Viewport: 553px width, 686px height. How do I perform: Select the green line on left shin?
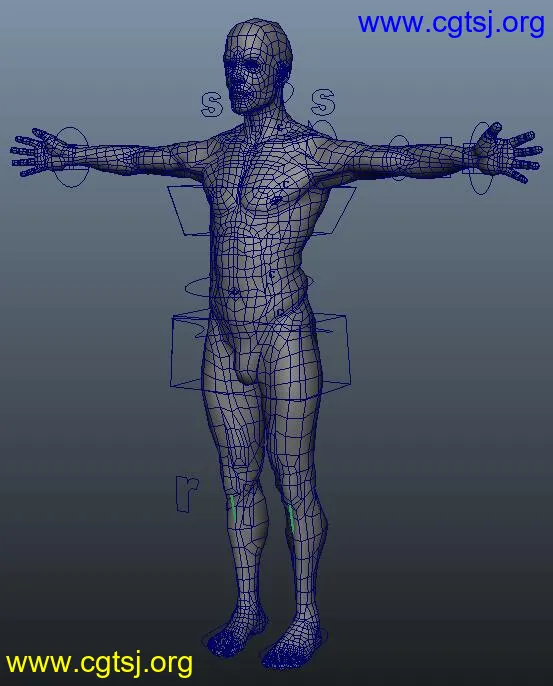click(x=233, y=508)
